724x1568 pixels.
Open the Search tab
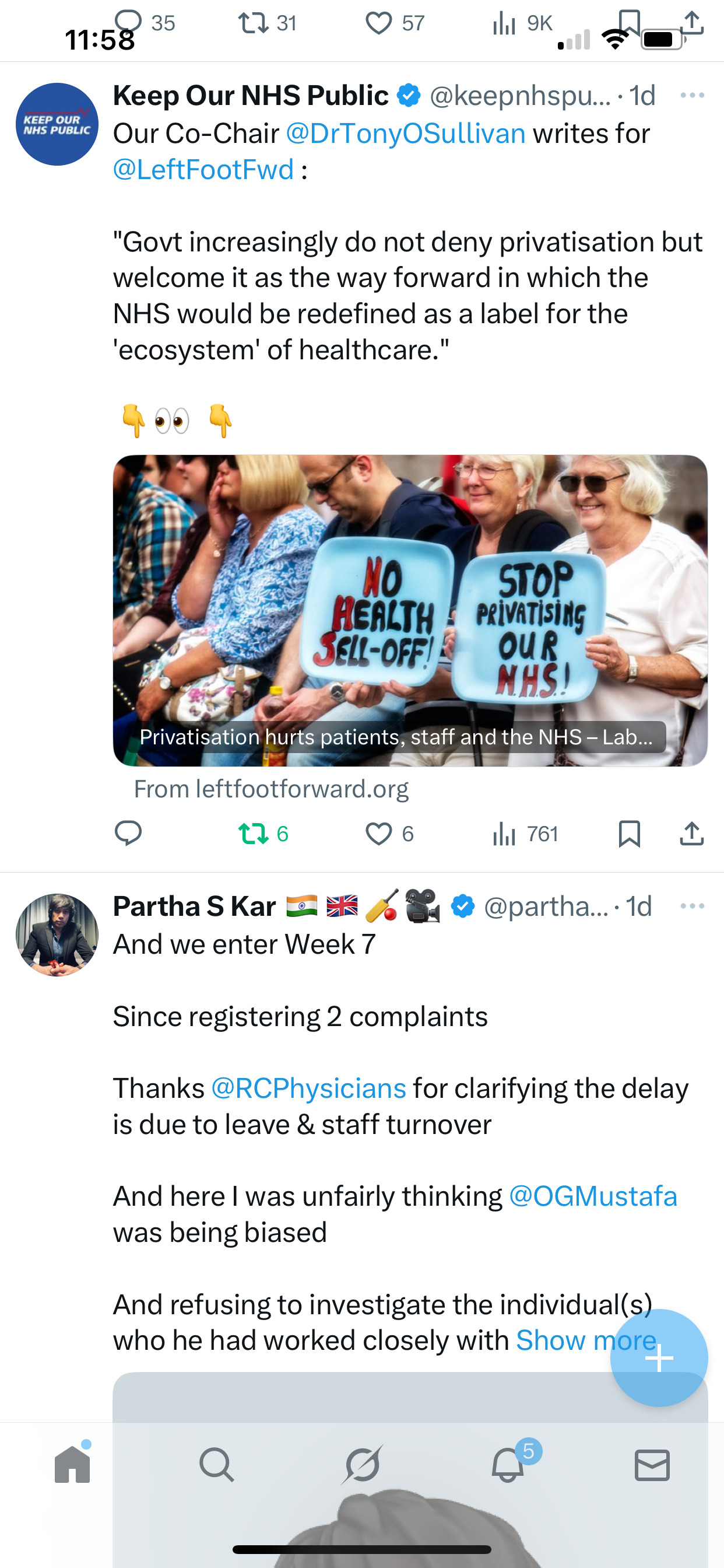[x=217, y=1464]
